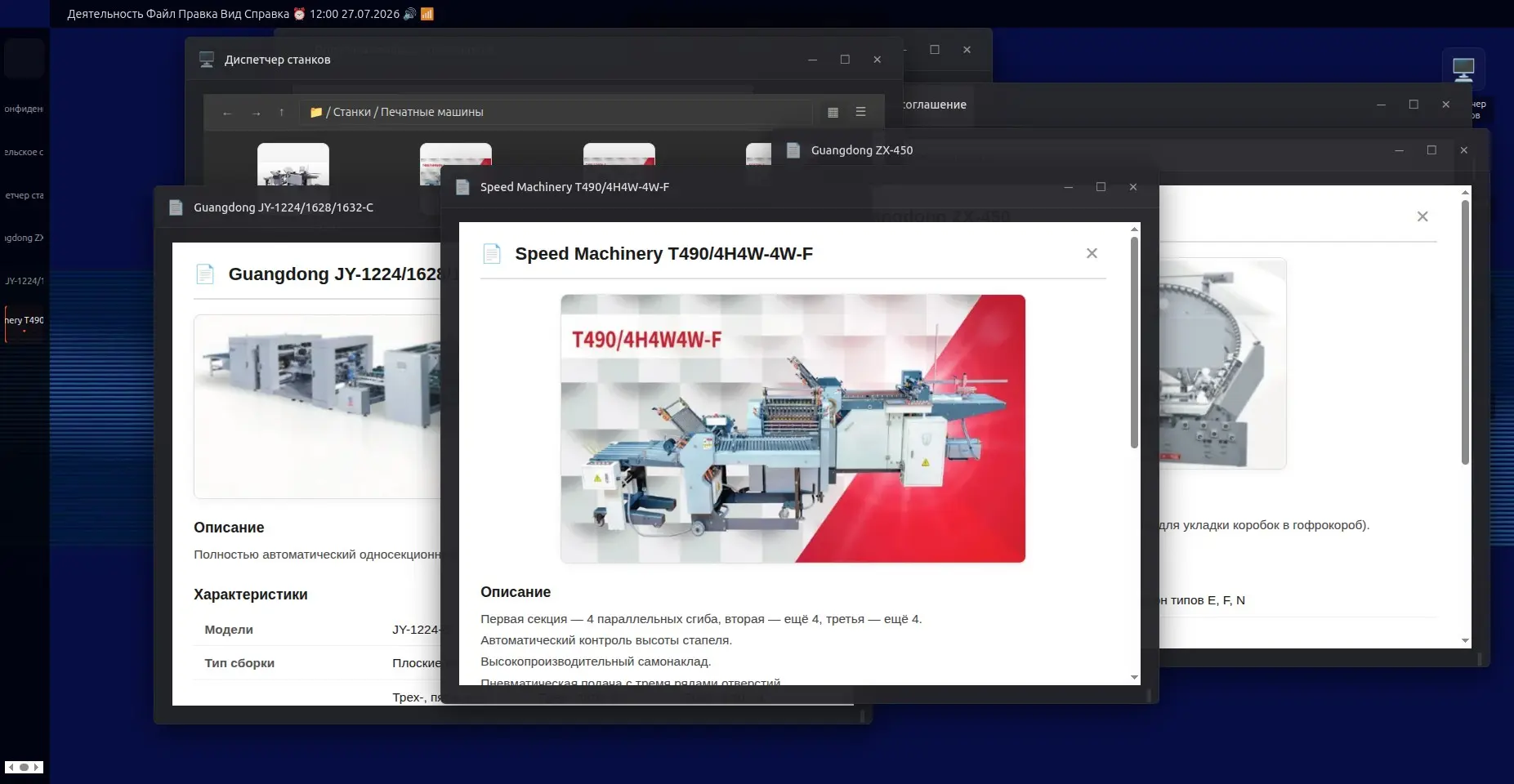This screenshot has width=1514, height=784.
Task: Switch to the Диспетчер станков dock item
Action: pyautogui.click(x=25, y=195)
